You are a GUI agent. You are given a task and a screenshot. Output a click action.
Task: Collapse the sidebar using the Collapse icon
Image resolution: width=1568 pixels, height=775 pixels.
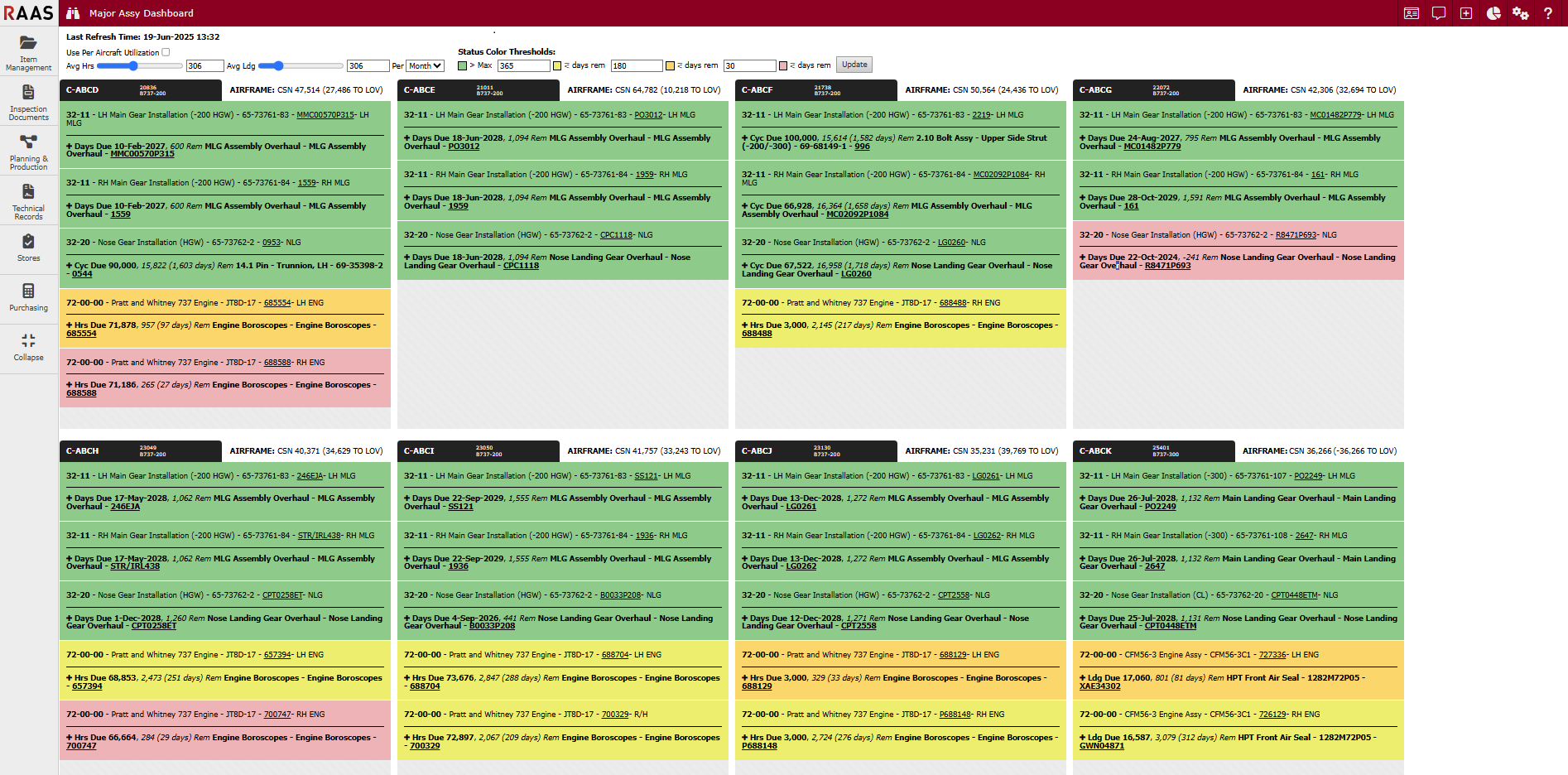[x=28, y=347]
